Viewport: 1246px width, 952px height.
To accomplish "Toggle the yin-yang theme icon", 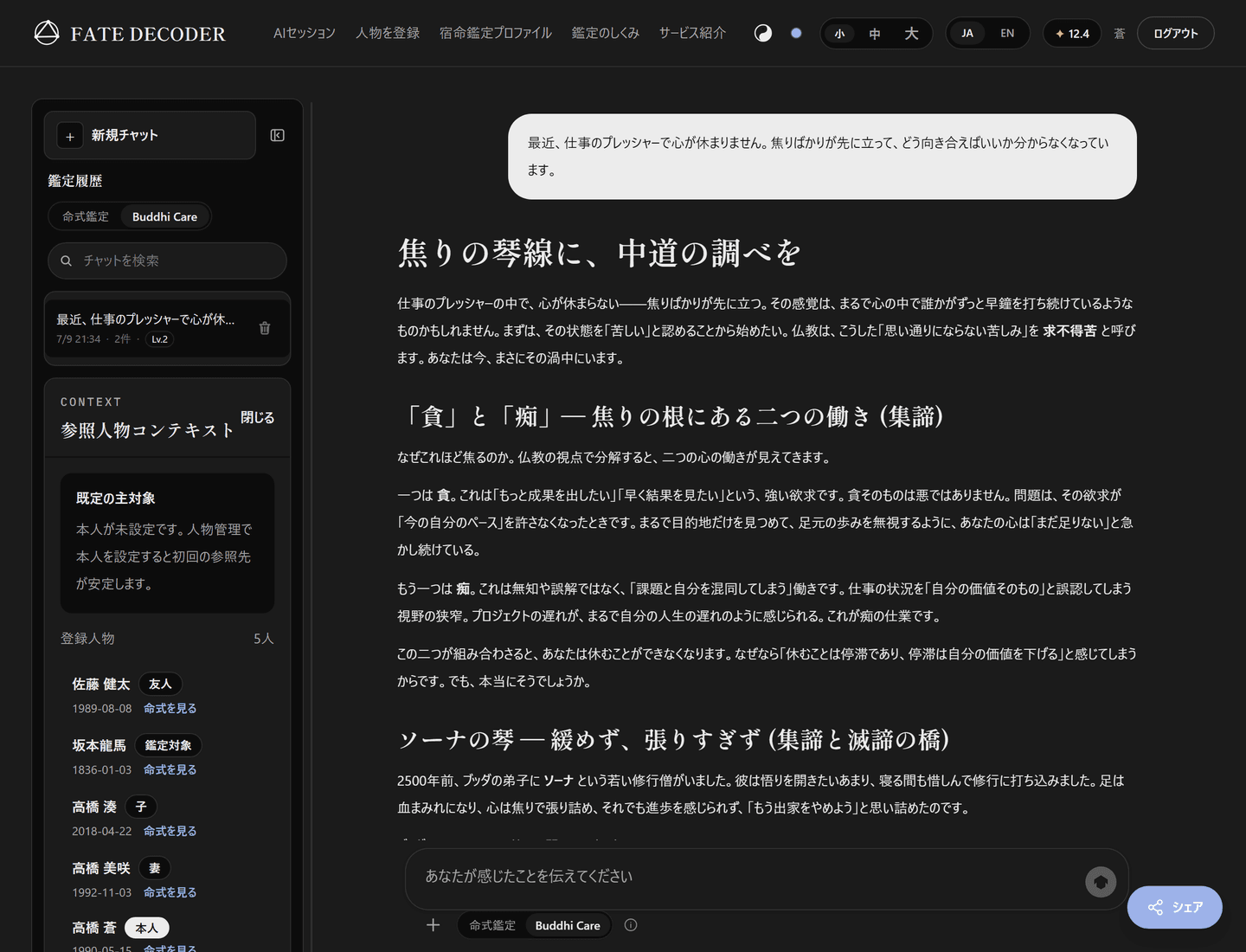I will click(x=763, y=33).
